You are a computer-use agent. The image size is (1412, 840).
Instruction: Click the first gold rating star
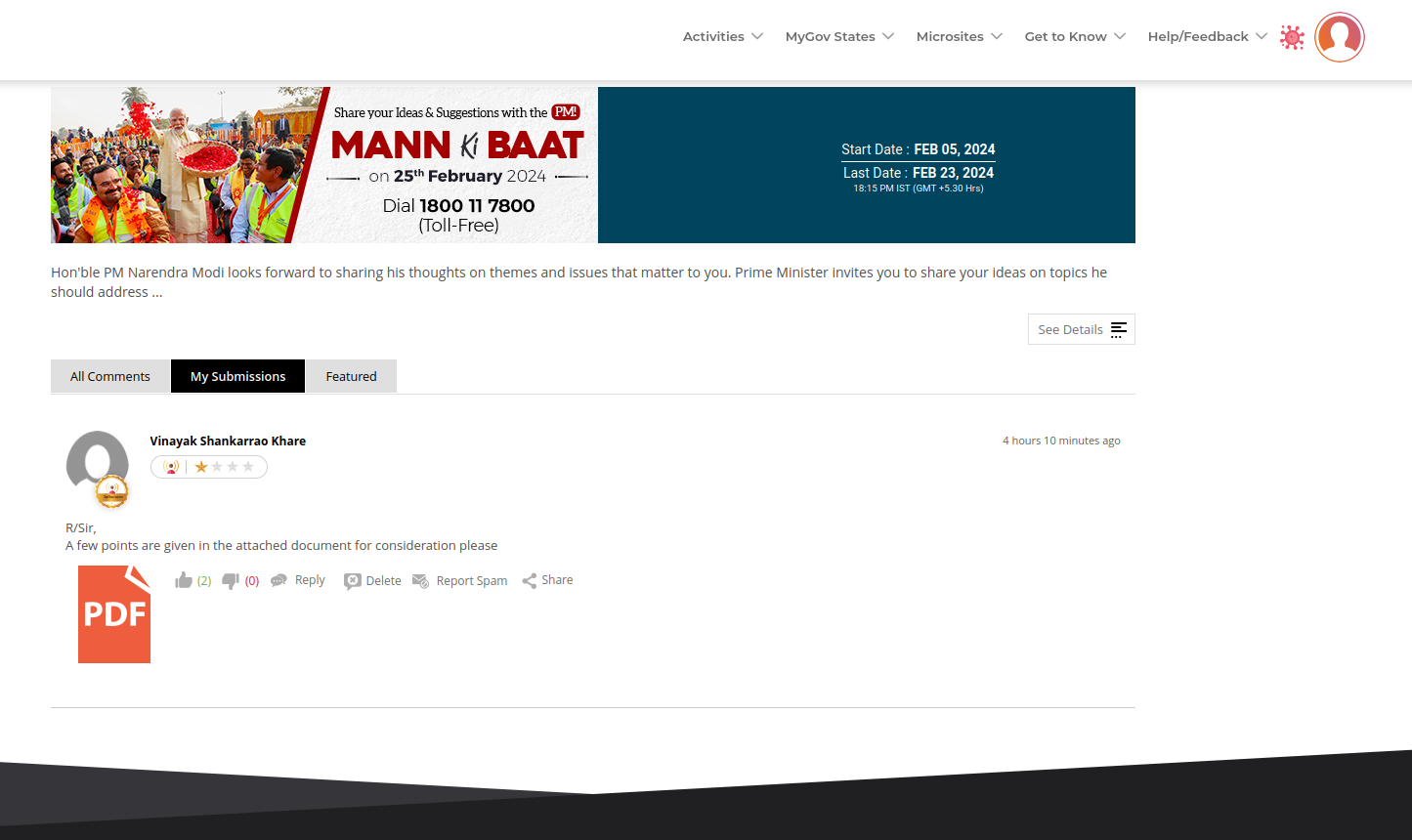pyautogui.click(x=201, y=467)
